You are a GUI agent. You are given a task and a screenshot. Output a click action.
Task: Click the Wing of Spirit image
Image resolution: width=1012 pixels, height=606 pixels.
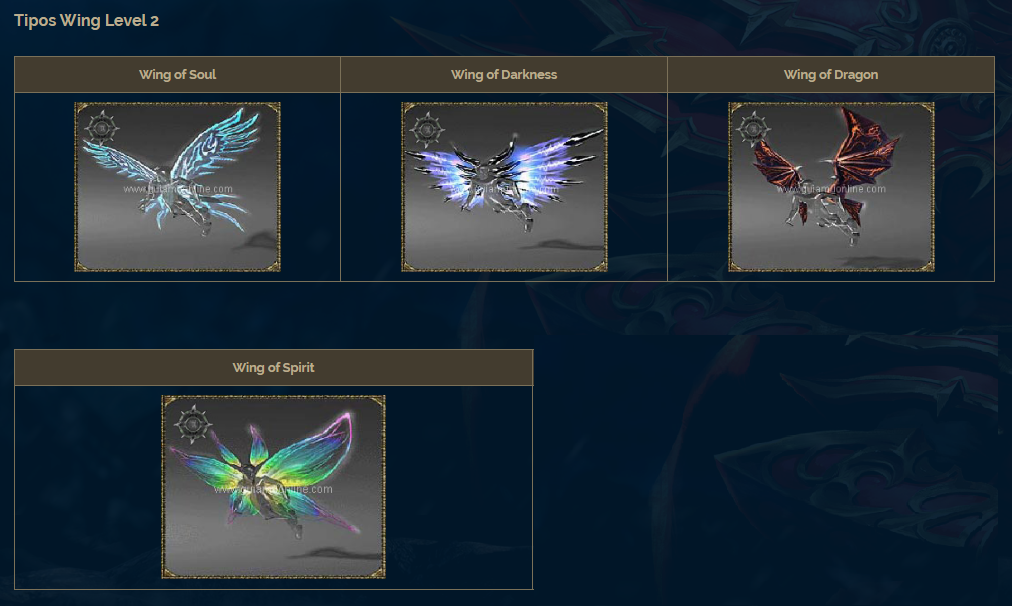[274, 487]
